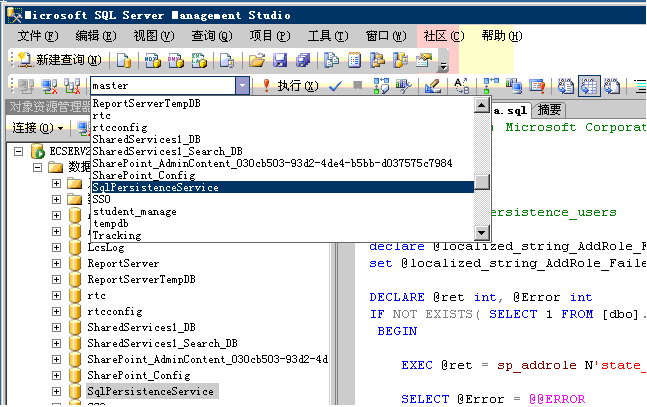Display the Estimated Execution Plan
The image size is (647, 407).
(381, 86)
